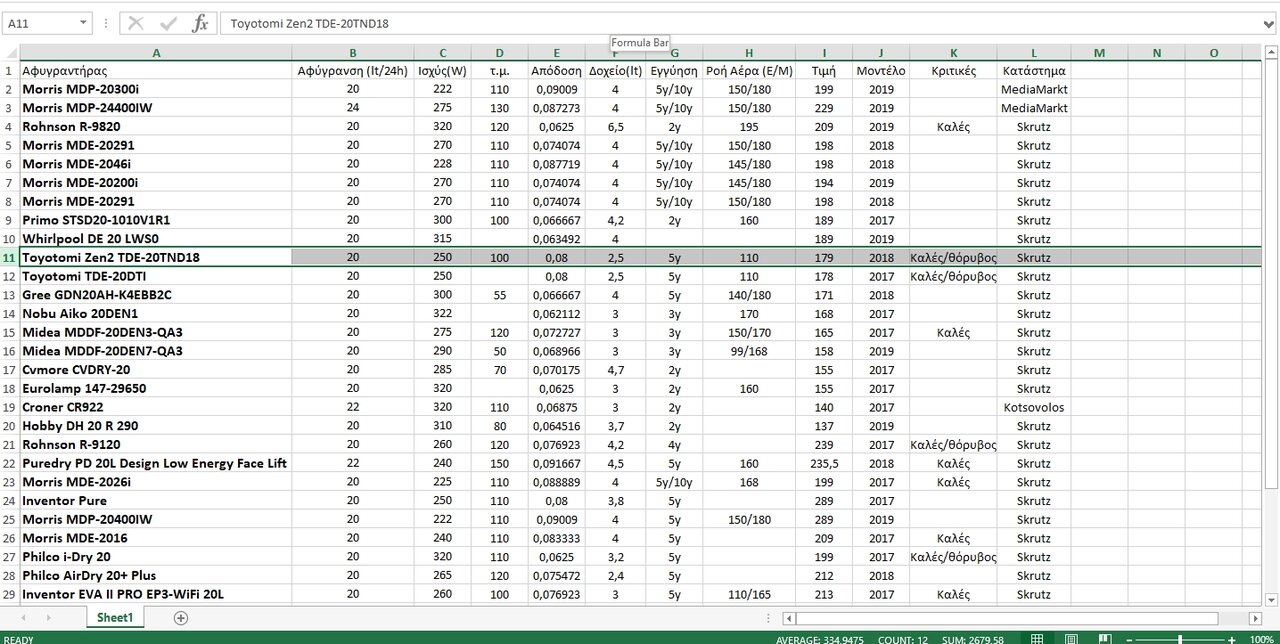Select Puredry PD 20L Design Low Energy cell
The height and width of the screenshot is (644, 1280).
(x=156, y=464)
